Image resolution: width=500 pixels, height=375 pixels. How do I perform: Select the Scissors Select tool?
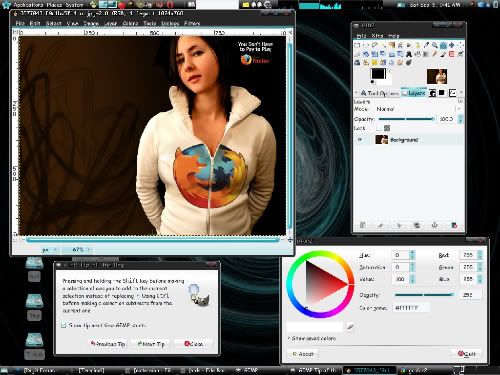400,45
